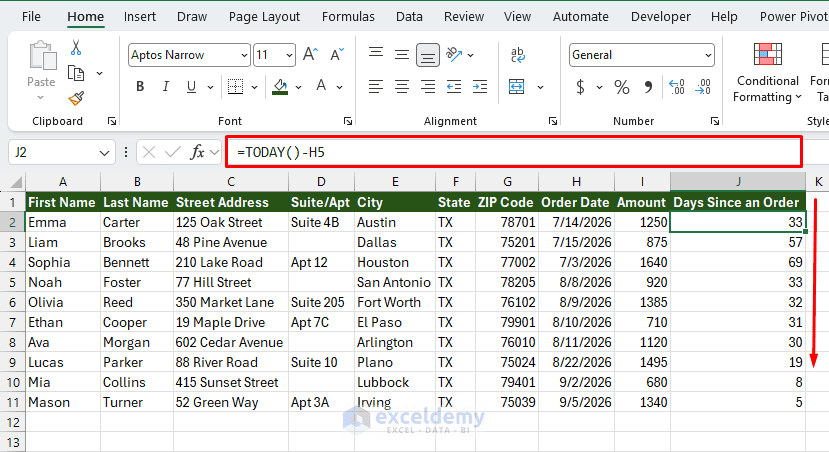
Task: Open the File tab
Action: coord(31,16)
